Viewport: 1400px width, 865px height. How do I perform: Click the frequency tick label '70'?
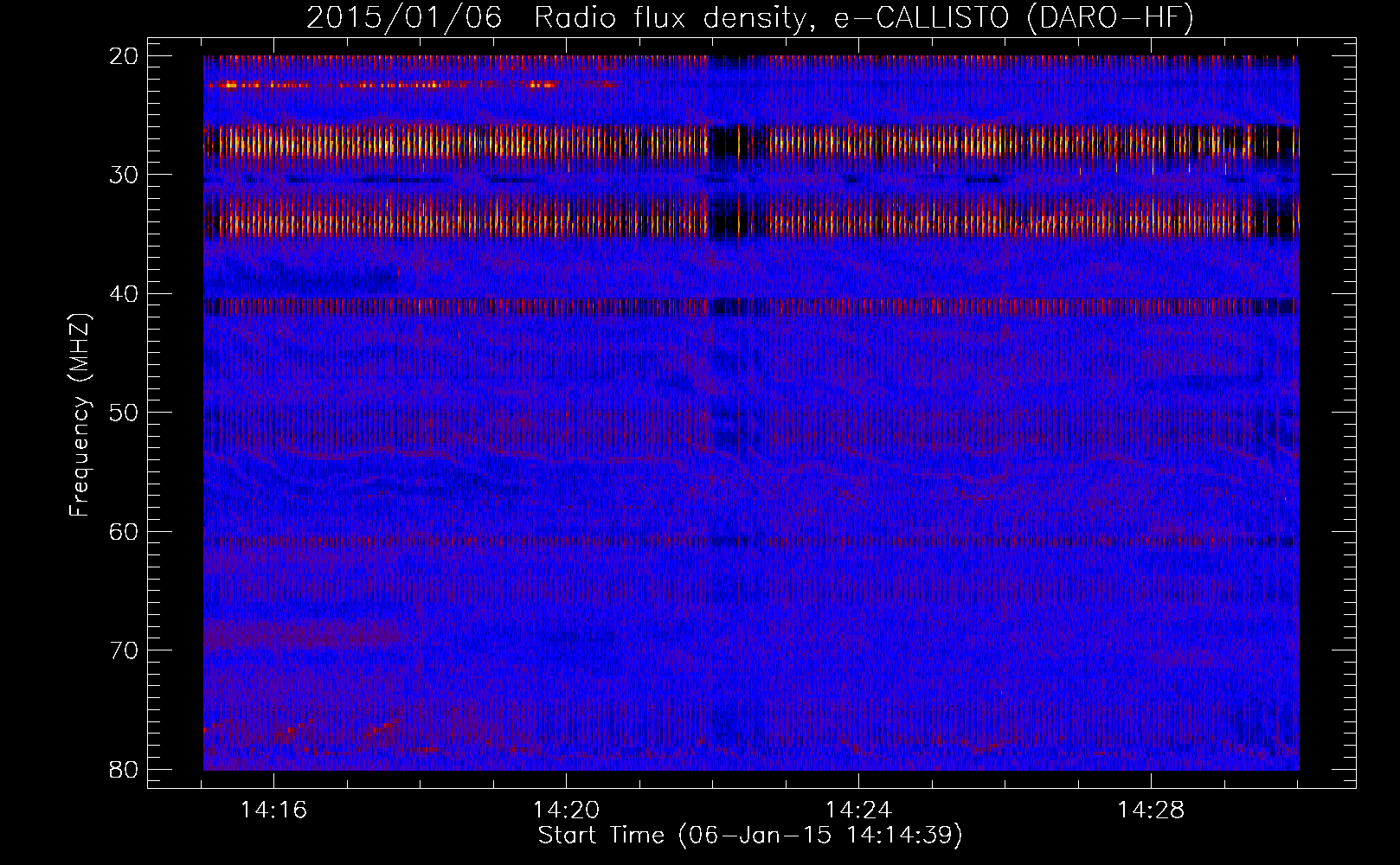tap(125, 650)
